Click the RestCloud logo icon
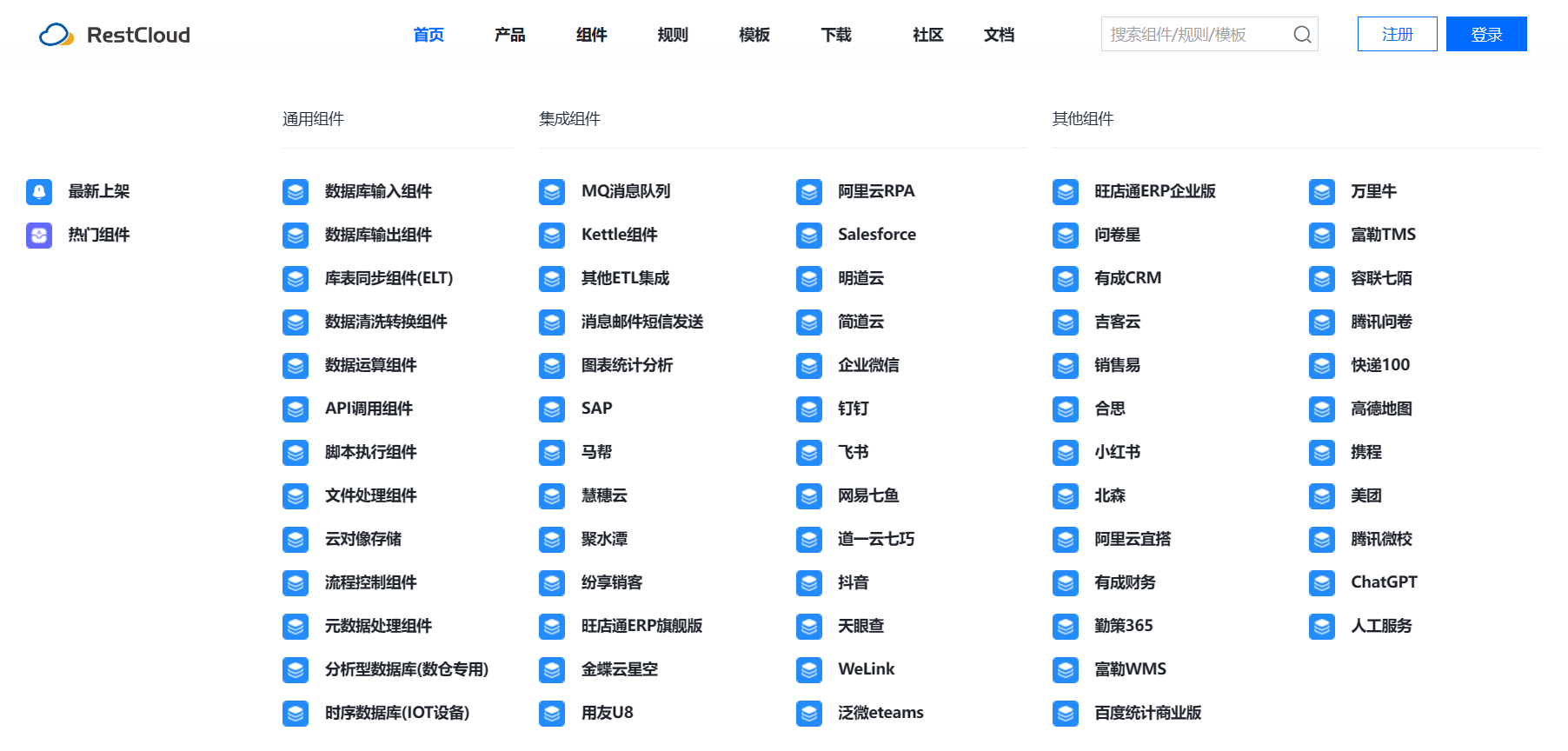1568x751 pixels. 56,35
